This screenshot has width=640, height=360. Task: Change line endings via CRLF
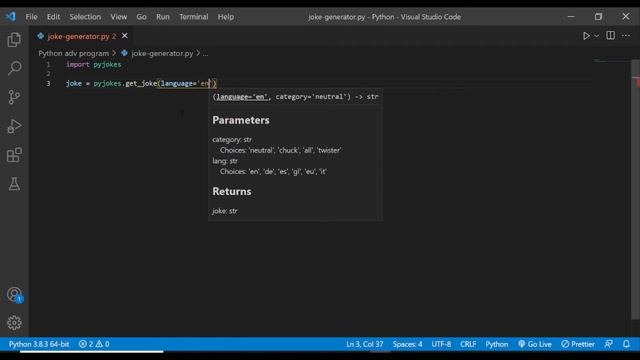click(468, 344)
